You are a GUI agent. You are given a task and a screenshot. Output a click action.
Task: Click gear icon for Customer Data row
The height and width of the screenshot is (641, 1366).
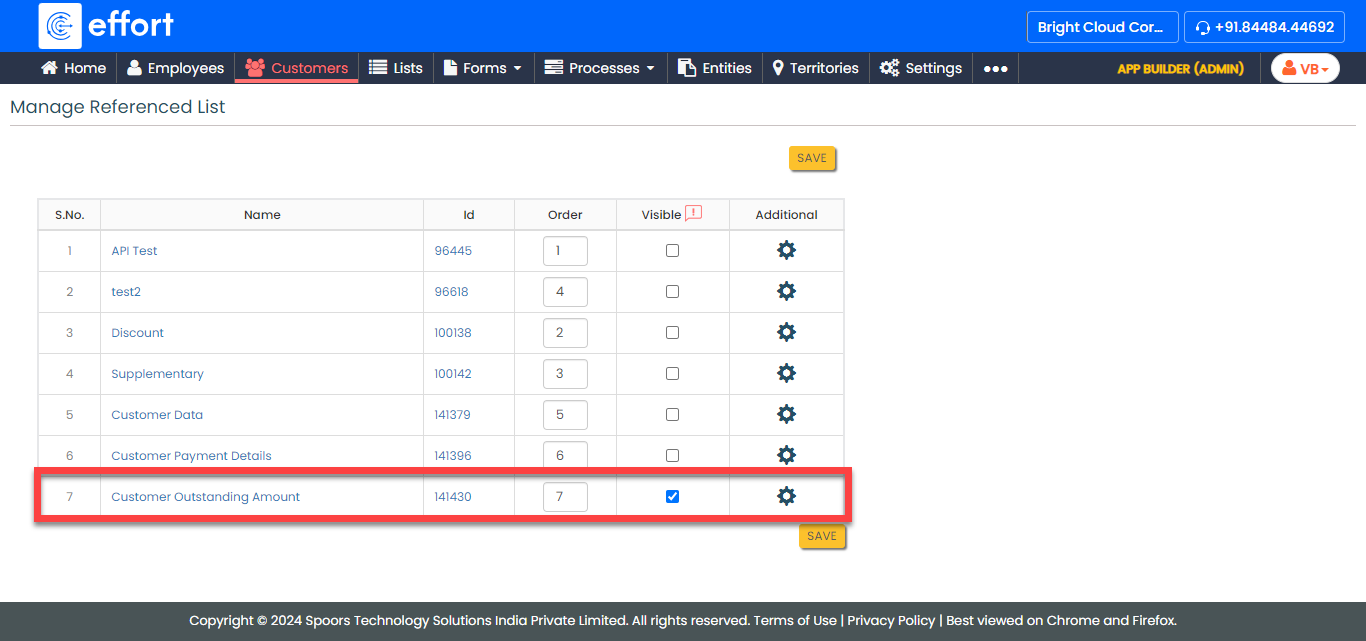pos(786,414)
